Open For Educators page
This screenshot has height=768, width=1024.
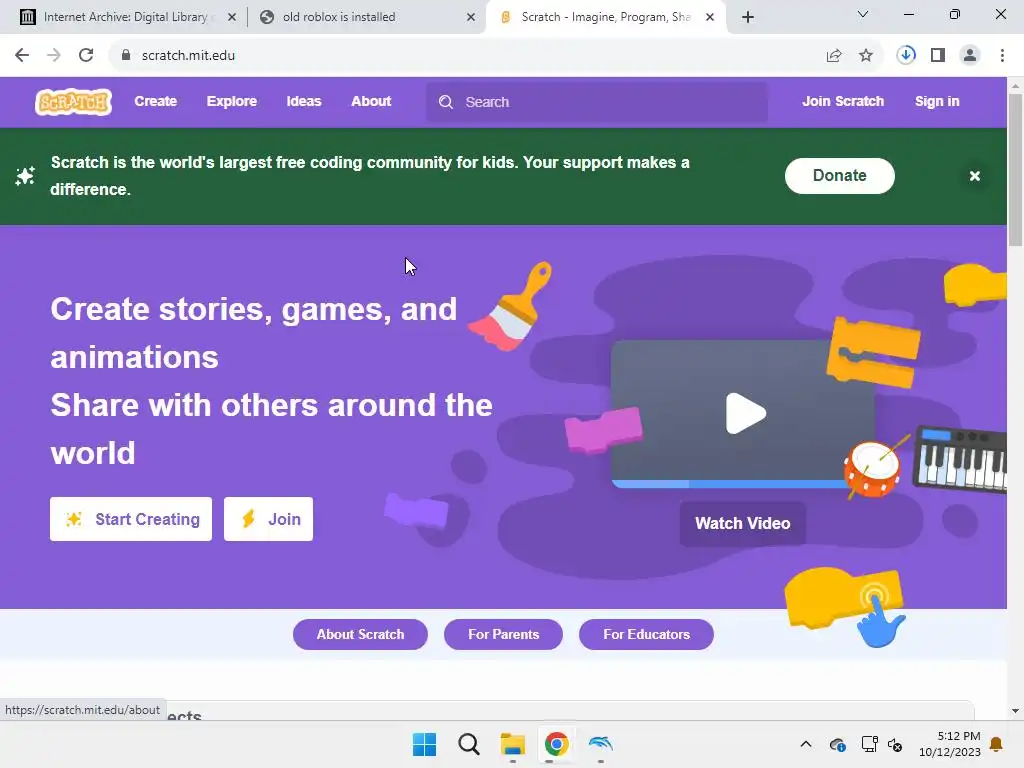[x=647, y=634]
